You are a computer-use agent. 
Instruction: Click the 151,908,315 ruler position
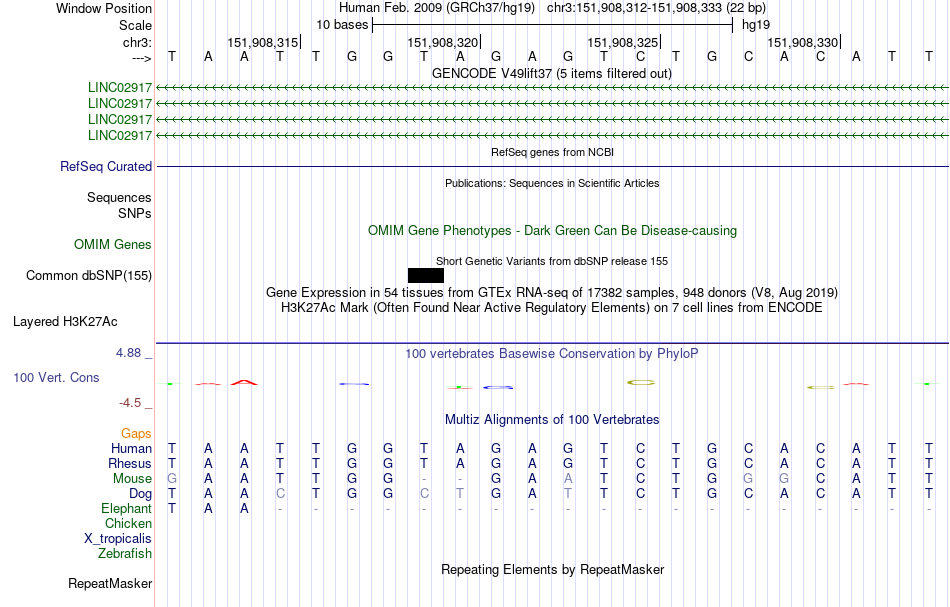point(263,42)
